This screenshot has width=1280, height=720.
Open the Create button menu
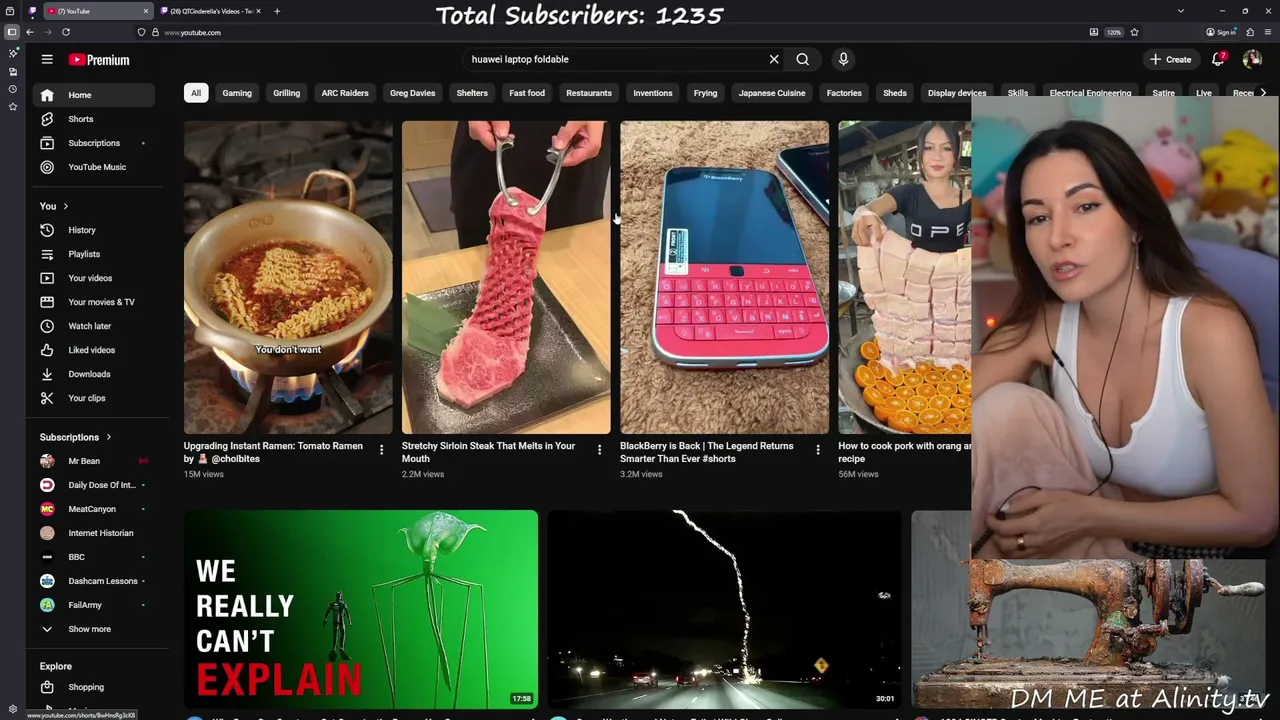pos(1170,59)
